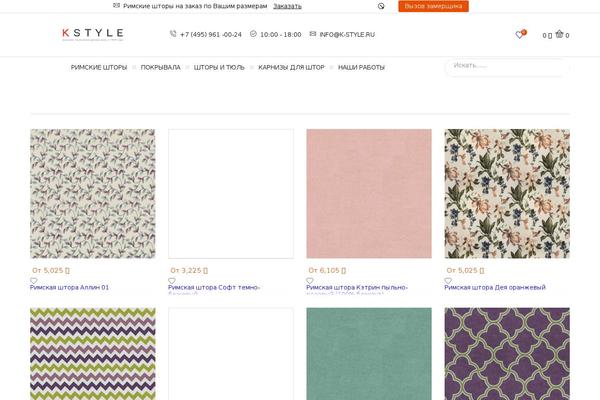The image size is (600, 400).
Task: Open НАШИ РАБОТЫ menu
Action: click(361, 67)
